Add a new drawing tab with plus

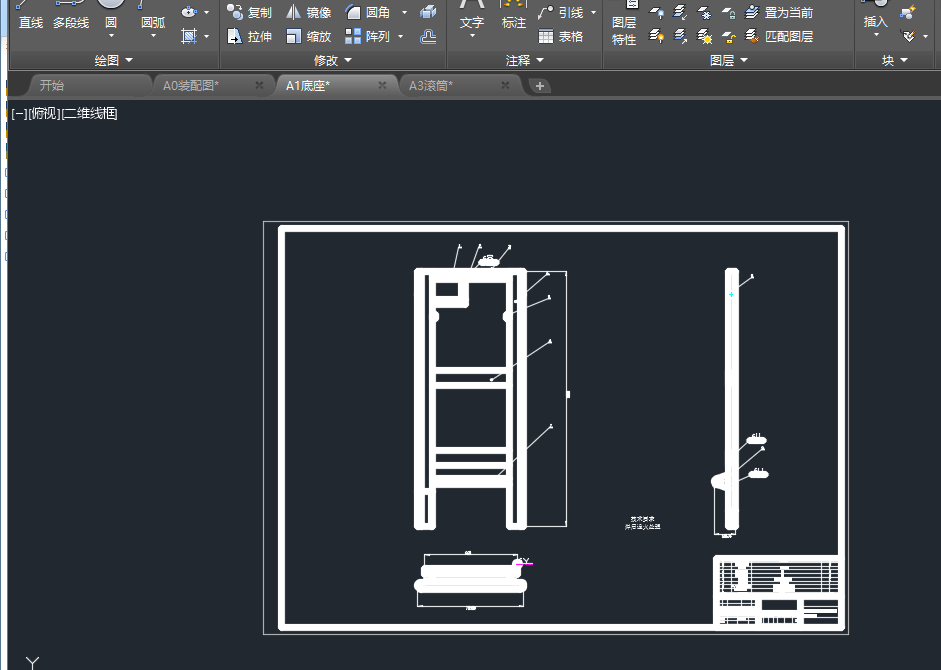click(x=540, y=86)
